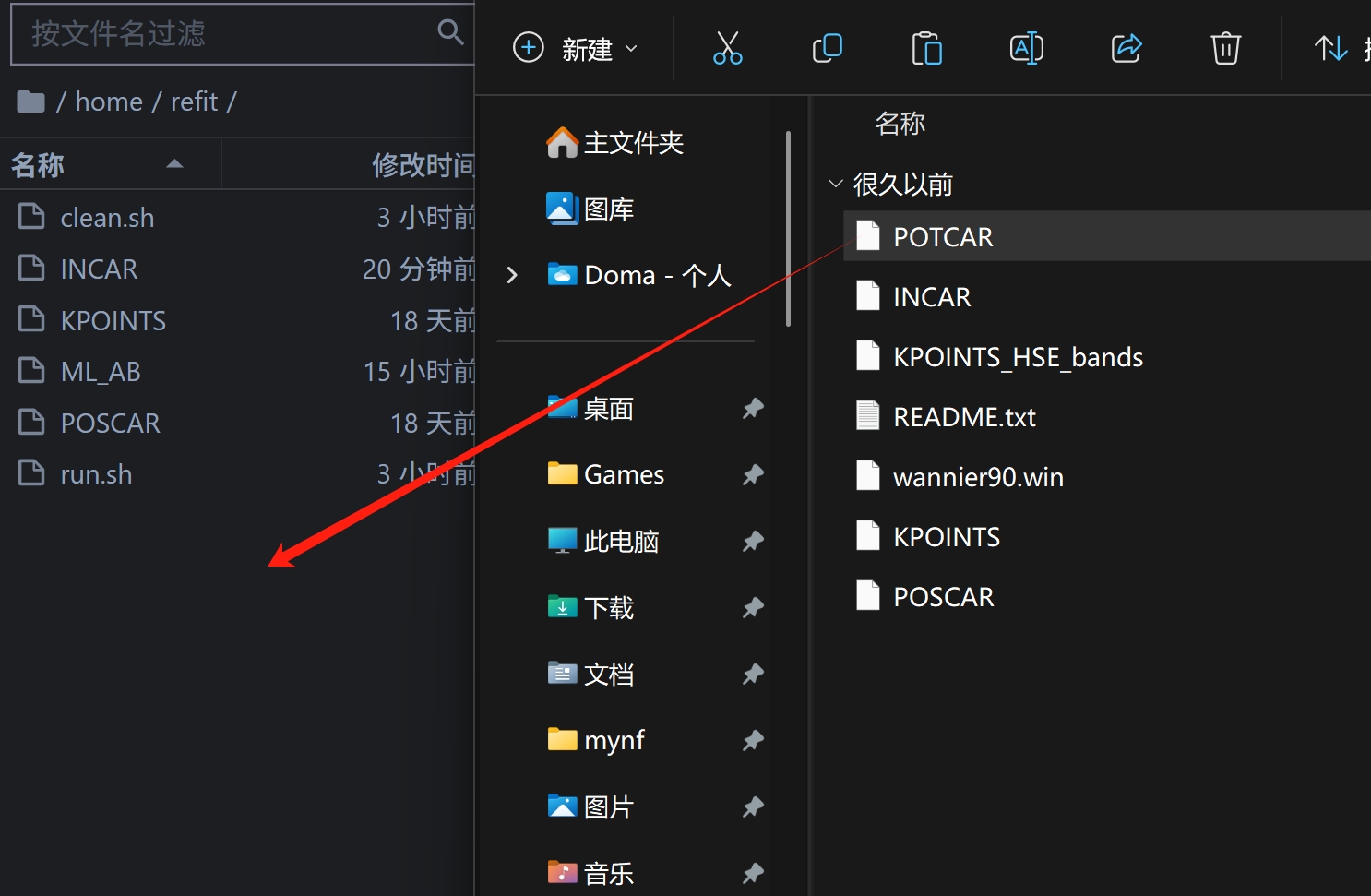This screenshot has width=1371, height=896.
Task: Click the Cut scissors icon in toolbar
Action: 727,48
